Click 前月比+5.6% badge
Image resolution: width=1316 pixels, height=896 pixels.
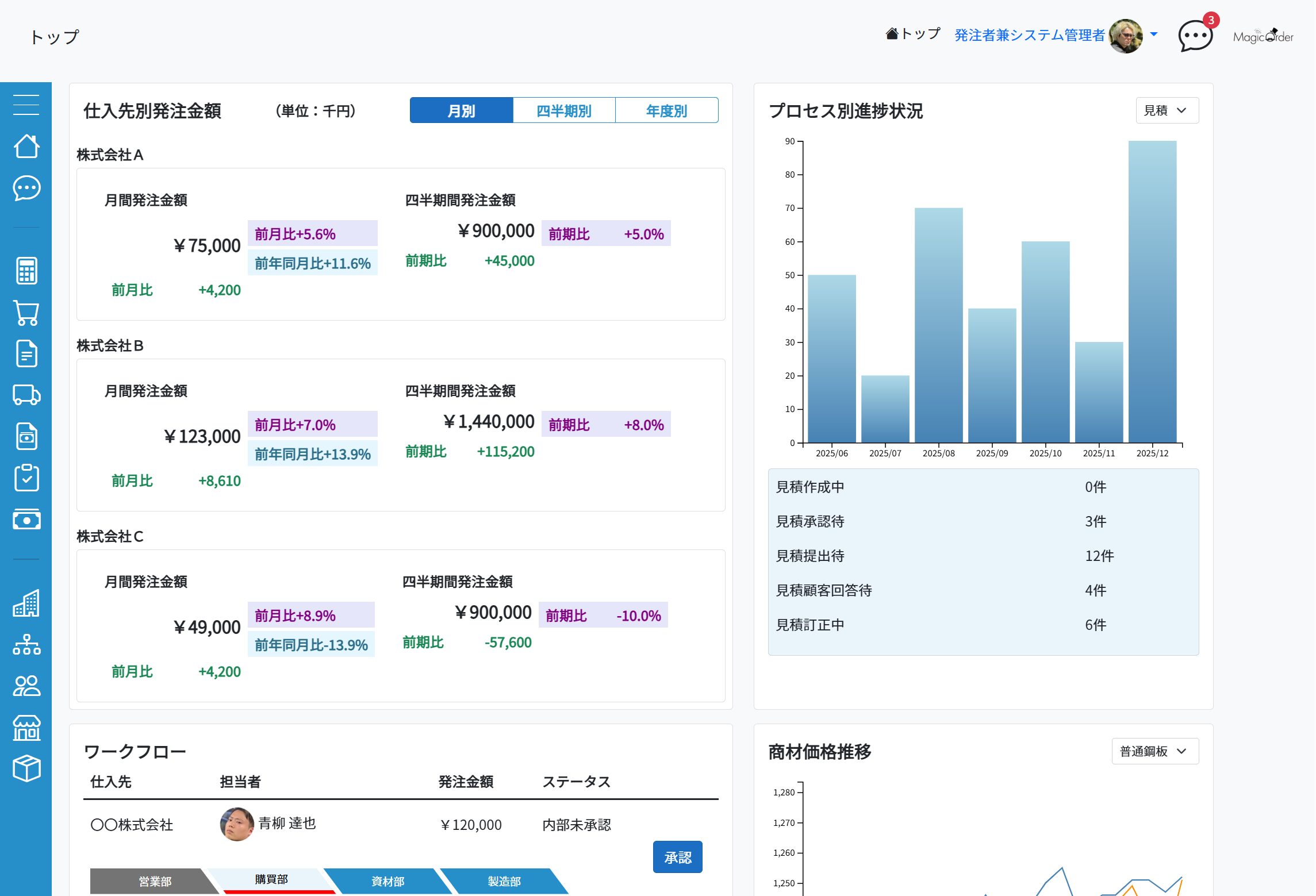[313, 233]
